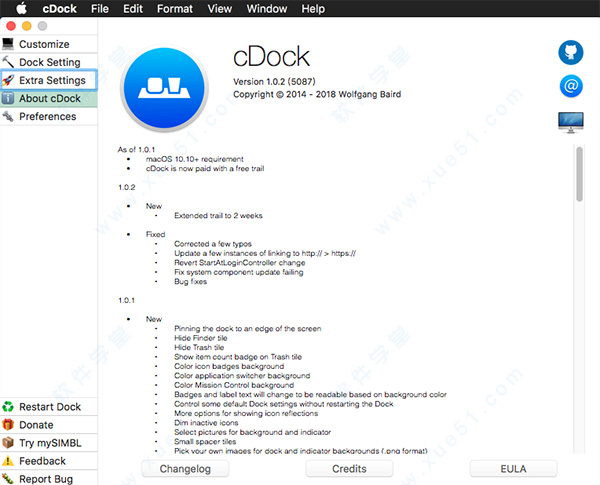The width and height of the screenshot is (600, 485).
Task: Open the Edit menu
Action: pyautogui.click(x=133, y=8)
